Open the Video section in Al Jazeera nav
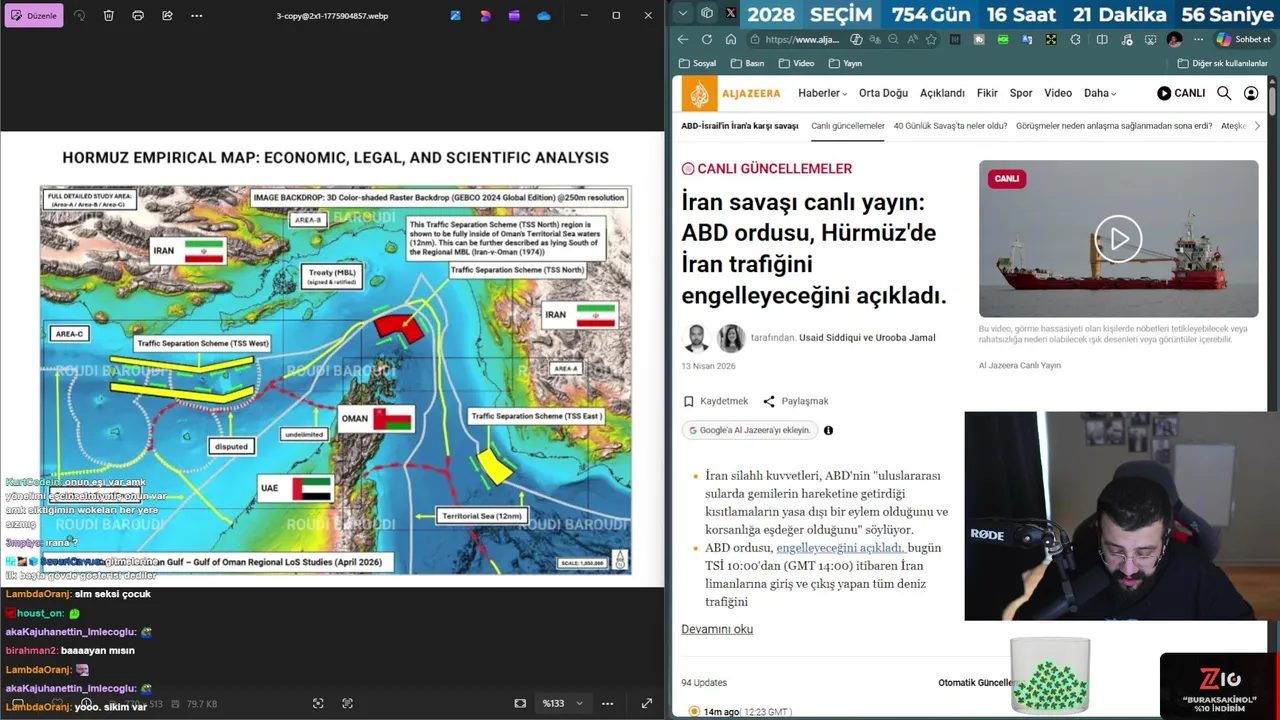The image size is (1280, 720). coord(1058,93)
